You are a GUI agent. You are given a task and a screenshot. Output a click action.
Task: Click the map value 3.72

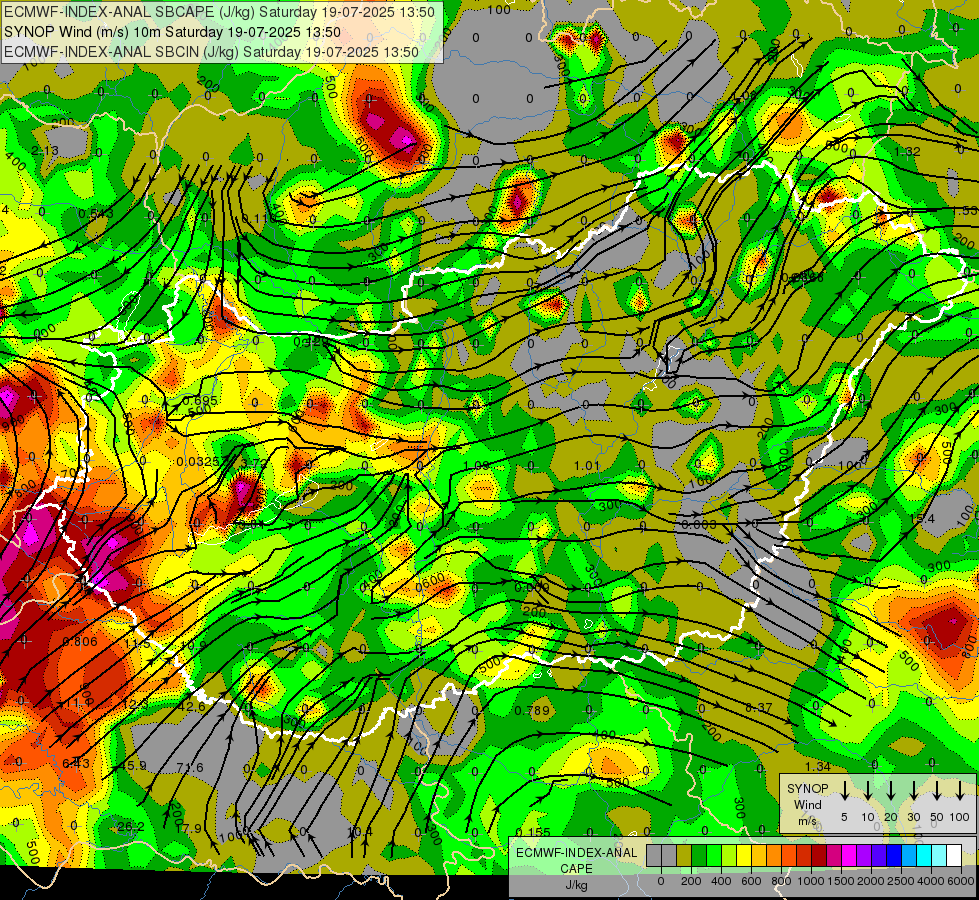tap(254, 463)
